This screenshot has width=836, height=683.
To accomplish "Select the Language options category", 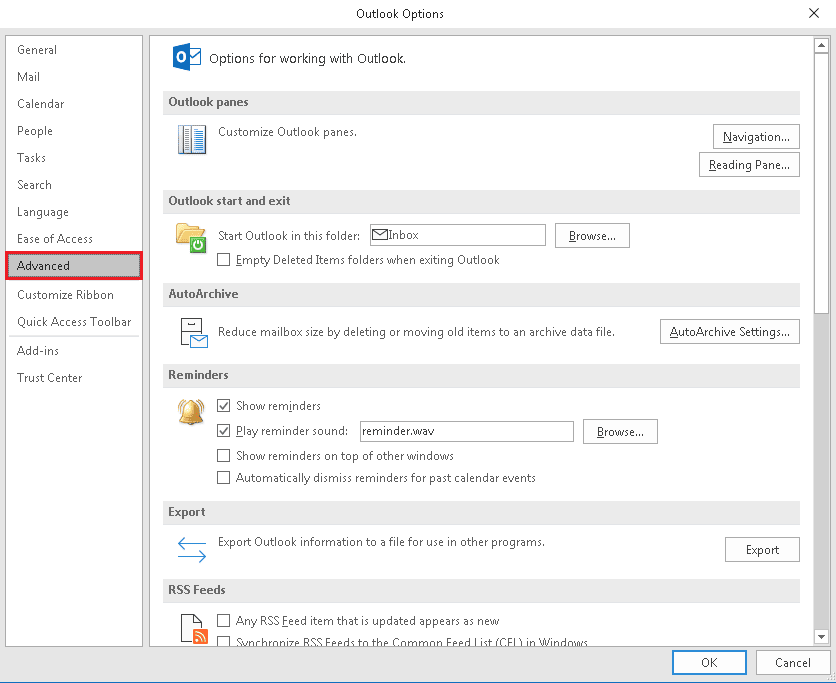I will (x=74, y=212).
